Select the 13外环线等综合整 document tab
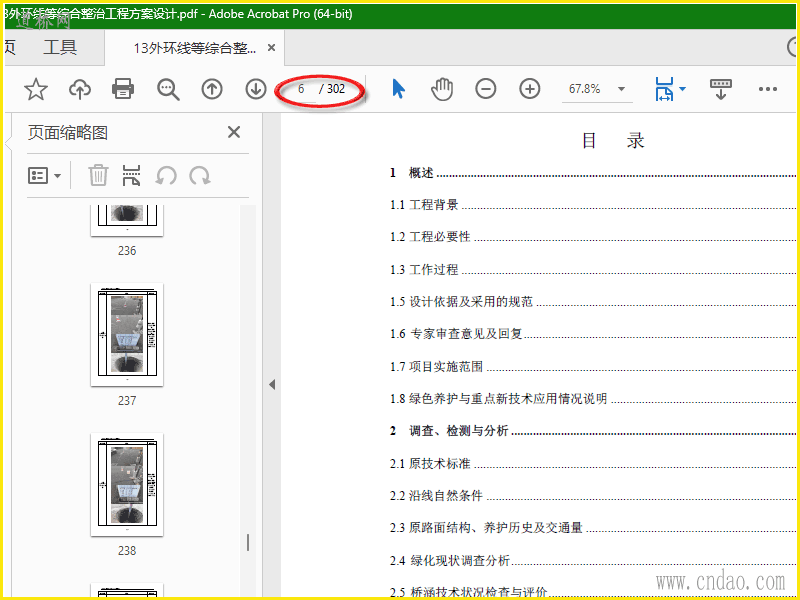Screen dimensions: 800x600 point(195,48)
